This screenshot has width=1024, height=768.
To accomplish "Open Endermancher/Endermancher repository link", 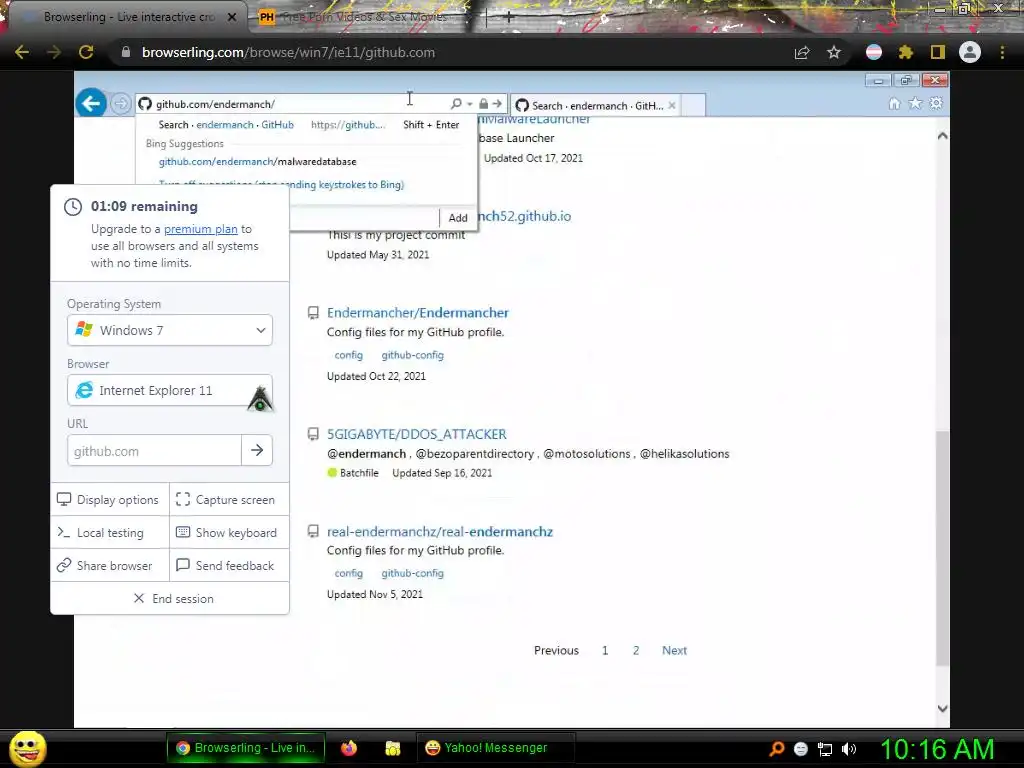I will (x=418, y=313).
